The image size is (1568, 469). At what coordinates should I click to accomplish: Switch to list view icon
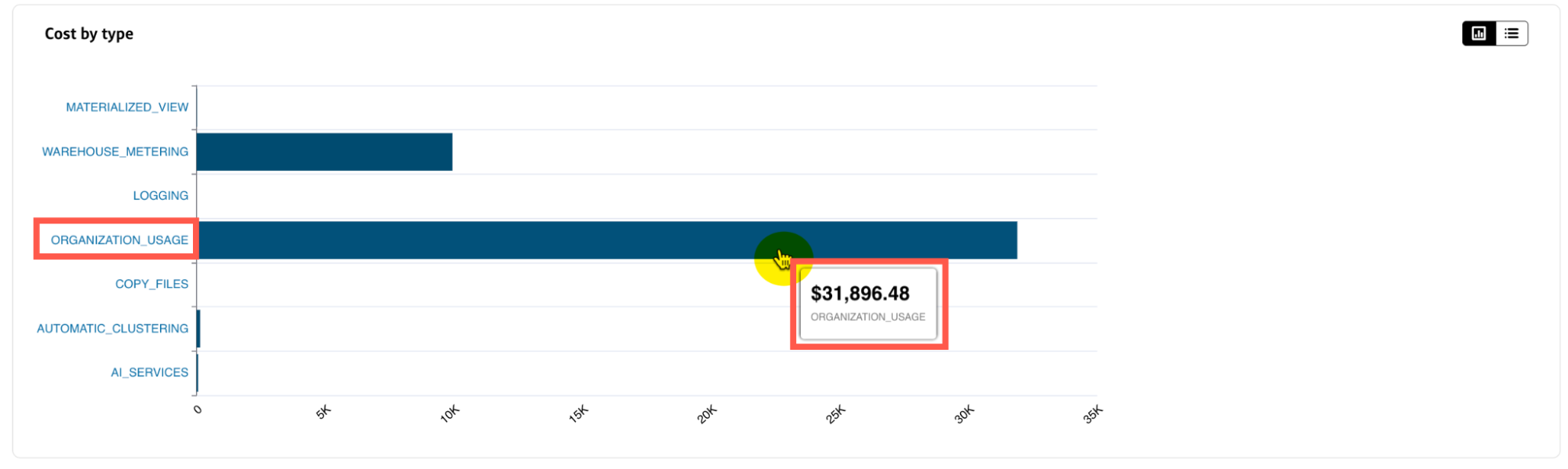click(1512, 34)
